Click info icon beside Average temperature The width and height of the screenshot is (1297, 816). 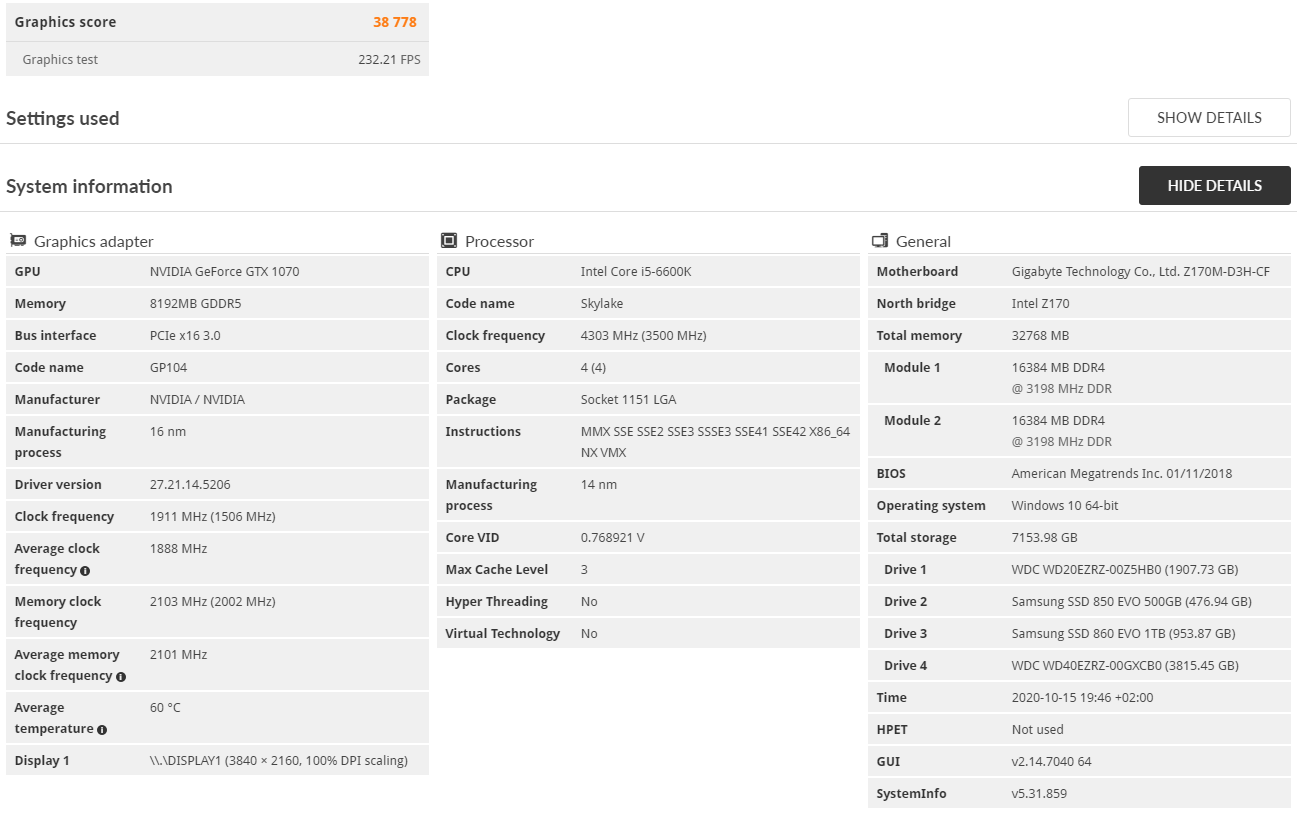(x=102, y=730)
